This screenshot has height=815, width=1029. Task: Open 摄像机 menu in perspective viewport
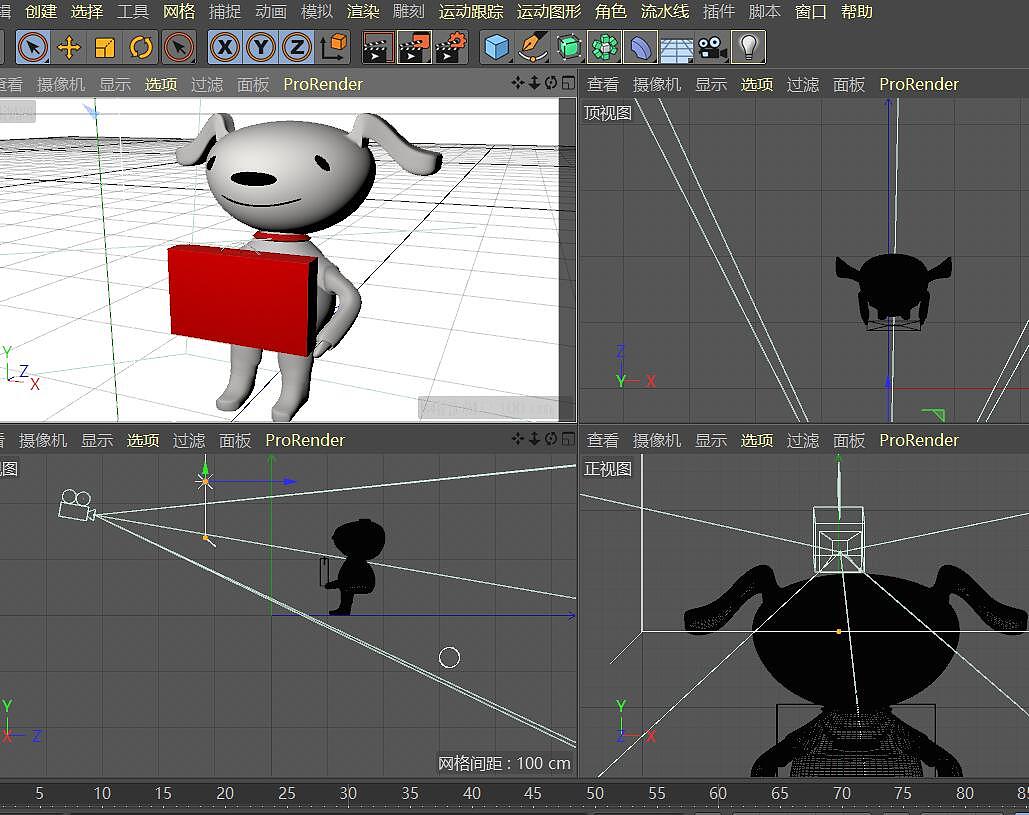60,84
